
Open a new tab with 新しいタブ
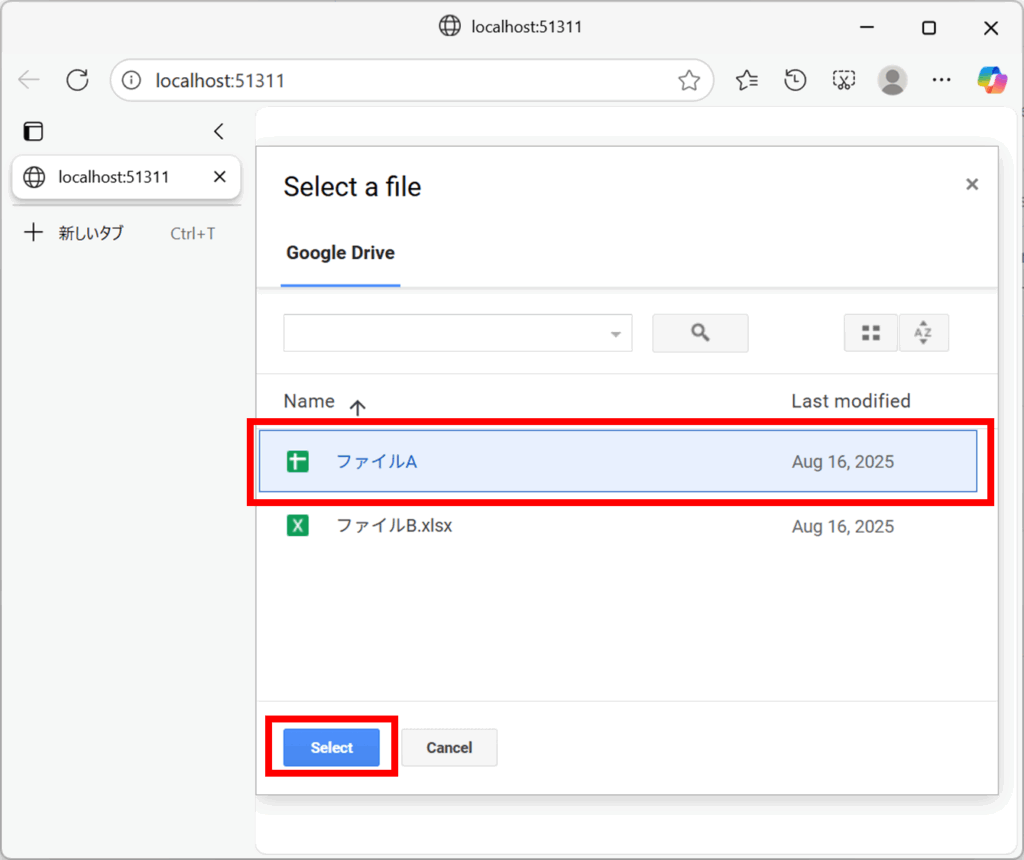90,233
